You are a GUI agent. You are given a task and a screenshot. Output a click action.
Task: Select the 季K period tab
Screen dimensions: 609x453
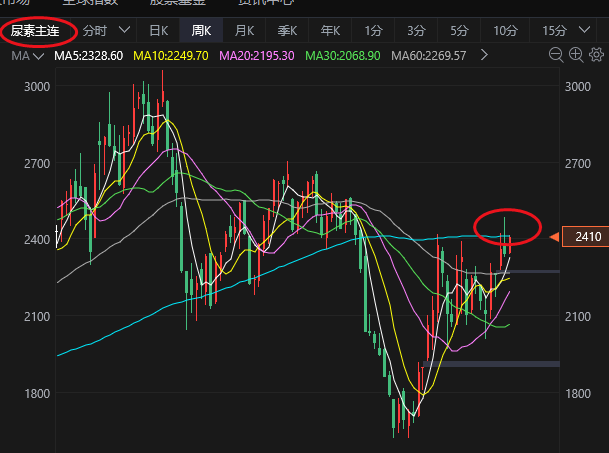point(288,31)
